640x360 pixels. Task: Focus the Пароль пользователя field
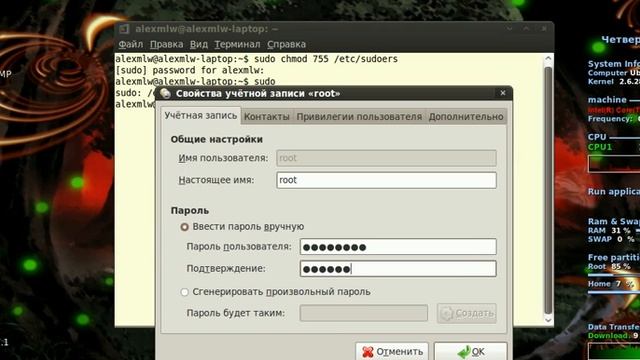tap(398, 247)
